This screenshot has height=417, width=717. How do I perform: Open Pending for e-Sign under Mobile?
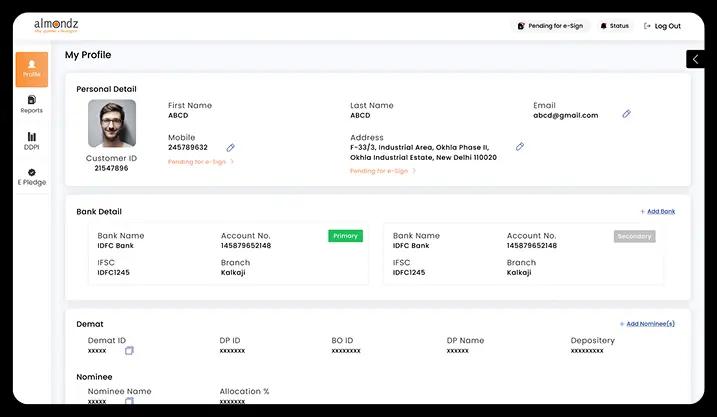201,161
